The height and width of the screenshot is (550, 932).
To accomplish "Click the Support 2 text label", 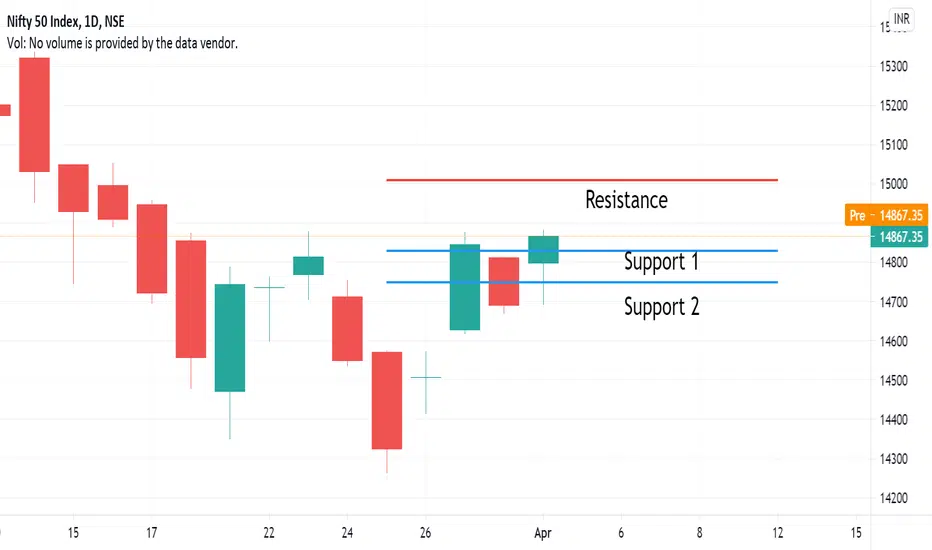I will (661, 307).
